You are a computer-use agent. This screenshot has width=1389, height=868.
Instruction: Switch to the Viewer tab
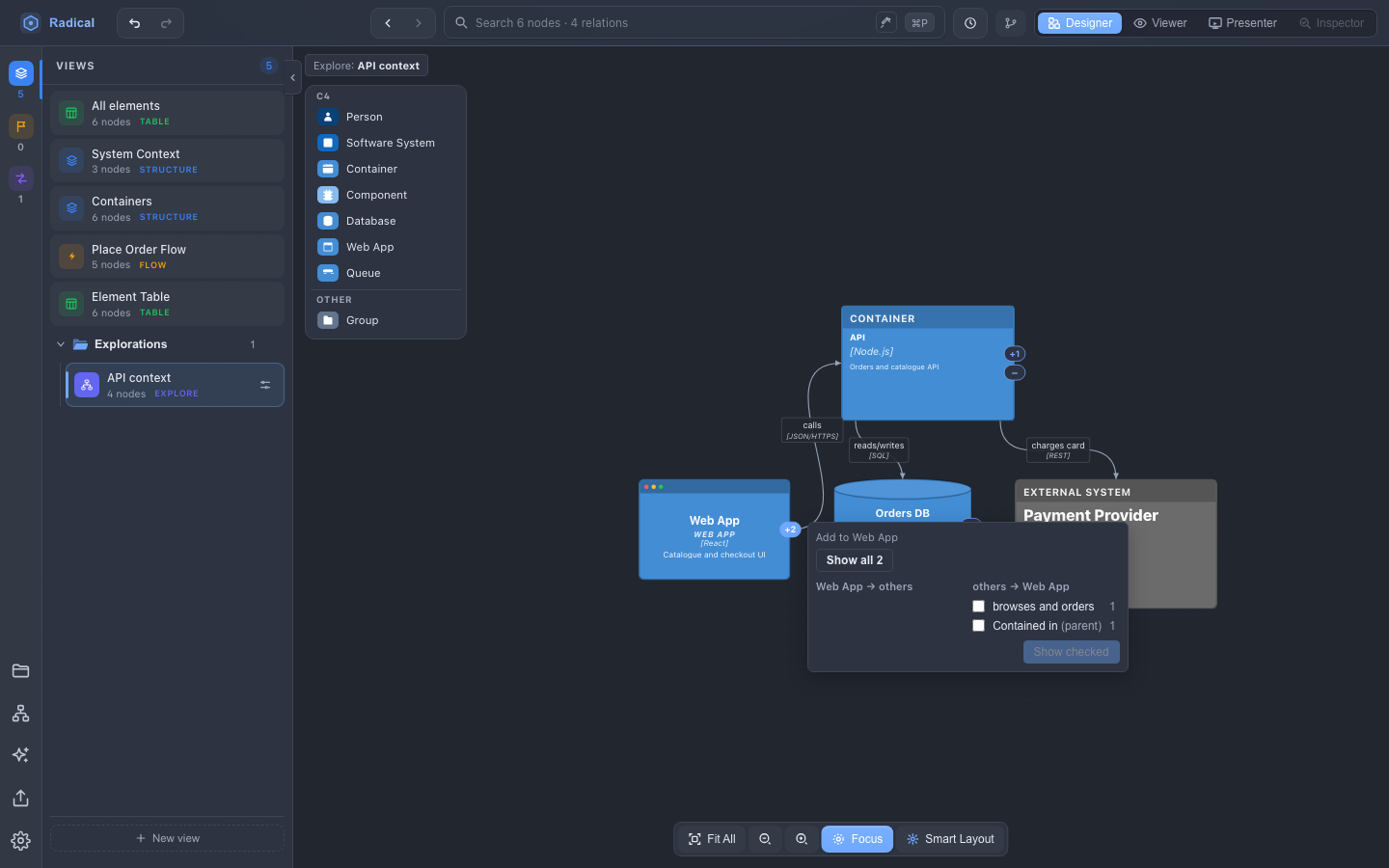click(1160, 23)
